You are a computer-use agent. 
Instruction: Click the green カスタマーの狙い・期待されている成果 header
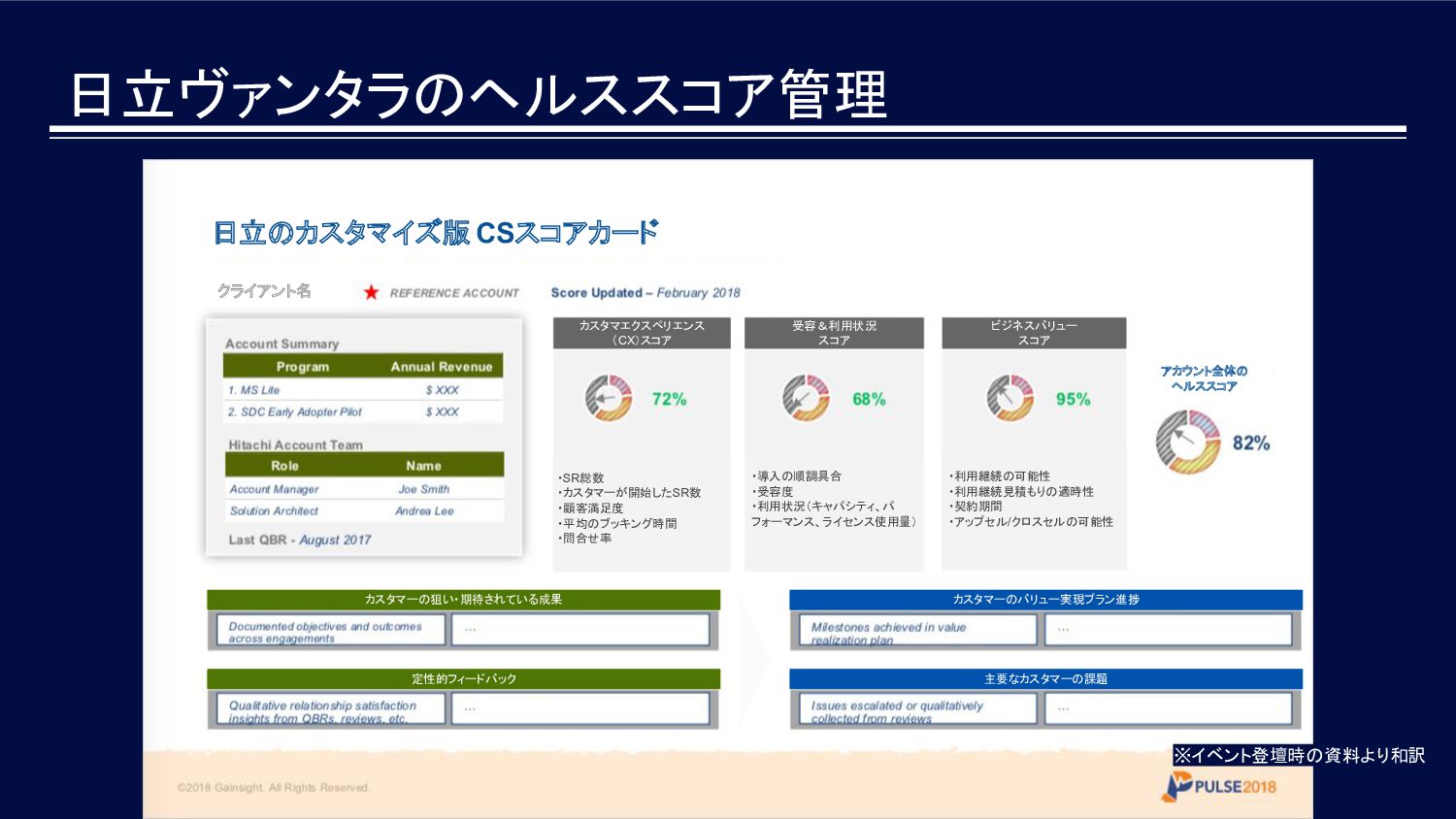pyautogui.click(x=463, y=600)
